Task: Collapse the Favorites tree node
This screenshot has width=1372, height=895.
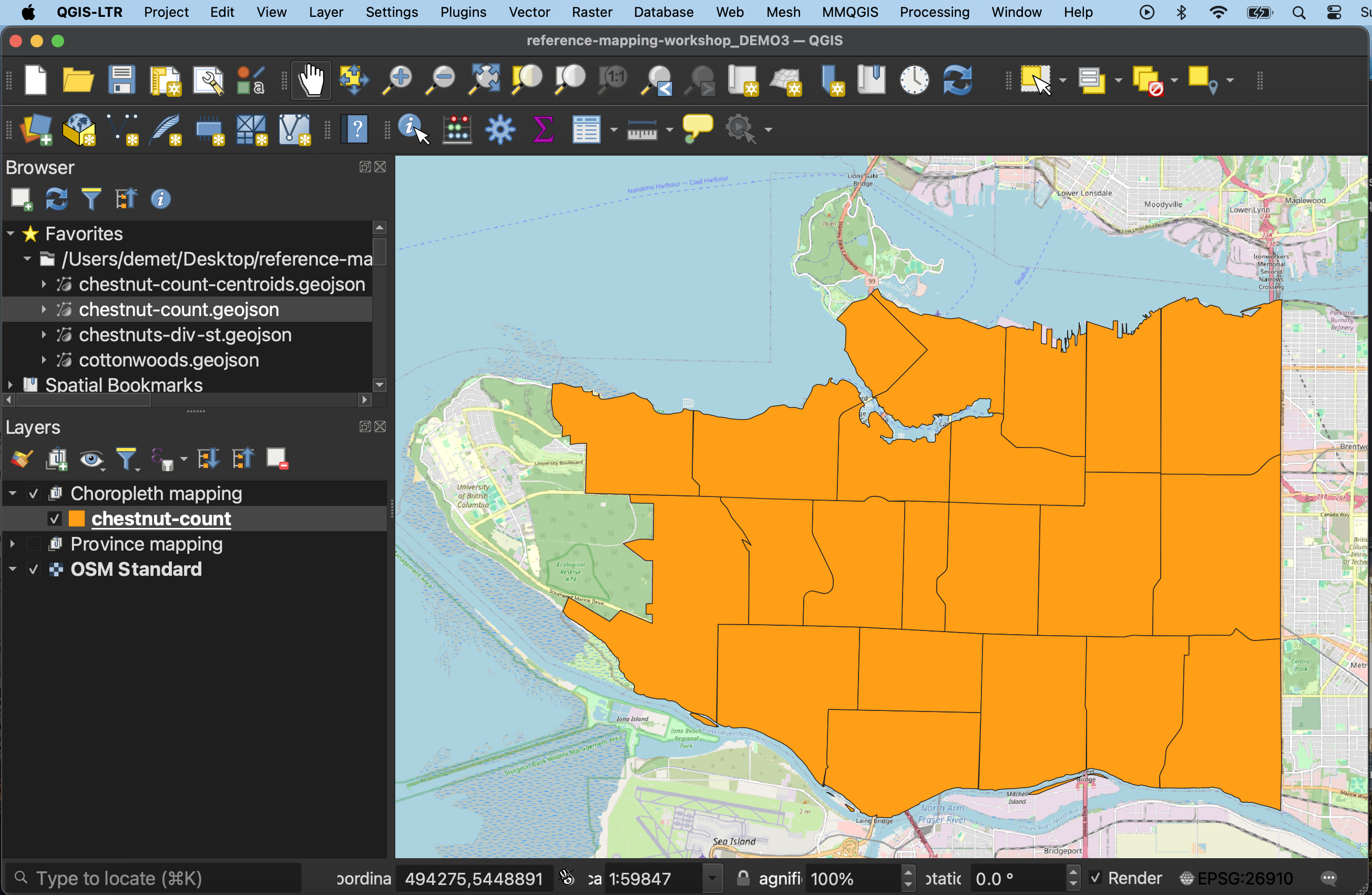Action: pos(11,233)
